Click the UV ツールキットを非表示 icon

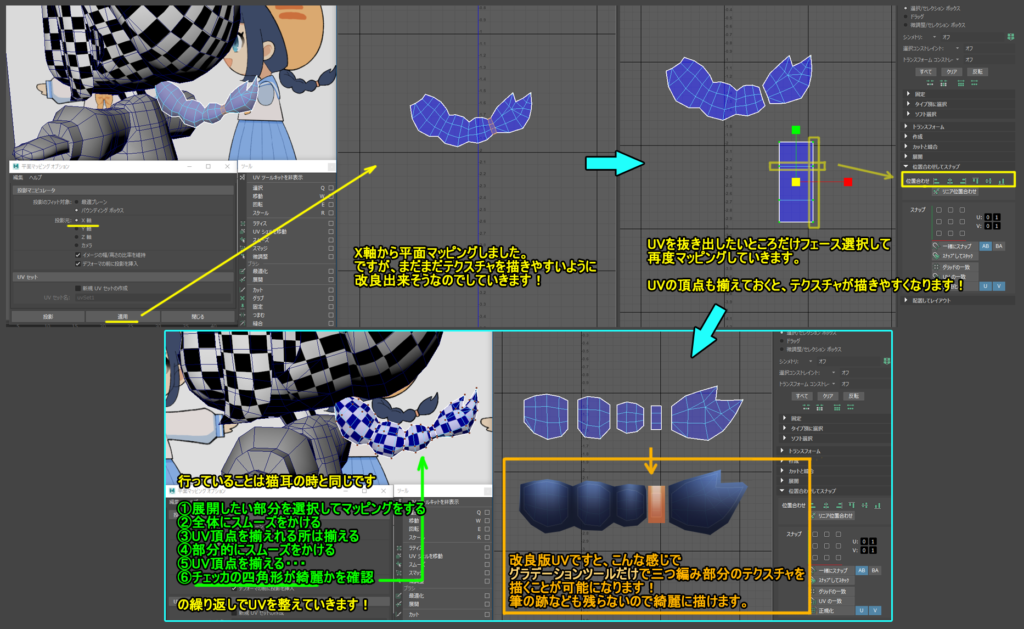click(243, 178)
